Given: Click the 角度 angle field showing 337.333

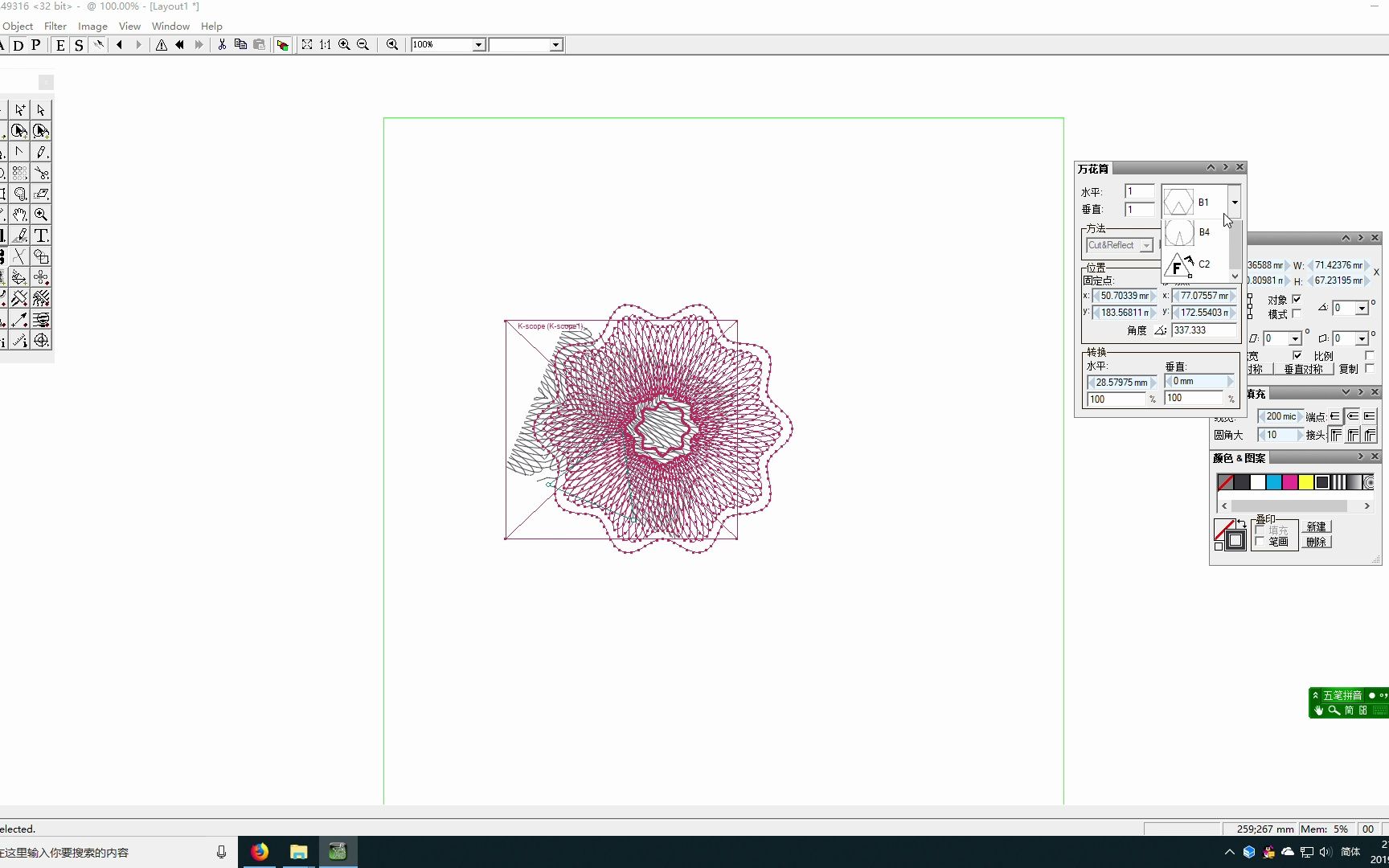Looking at the screenshot, I should (x=1204, y=330).
